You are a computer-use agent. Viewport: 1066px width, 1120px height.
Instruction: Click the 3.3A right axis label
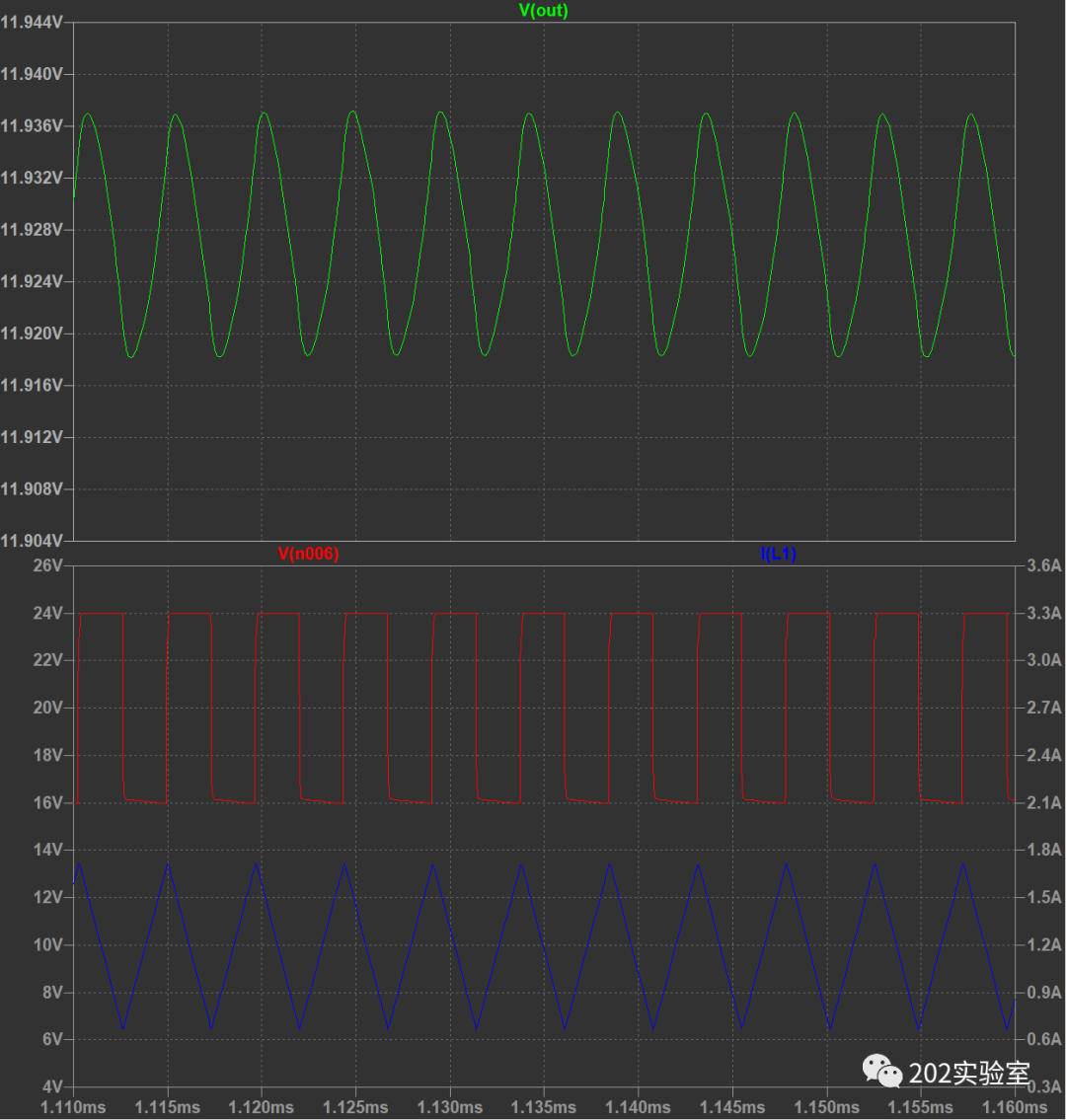point(1044,613)
